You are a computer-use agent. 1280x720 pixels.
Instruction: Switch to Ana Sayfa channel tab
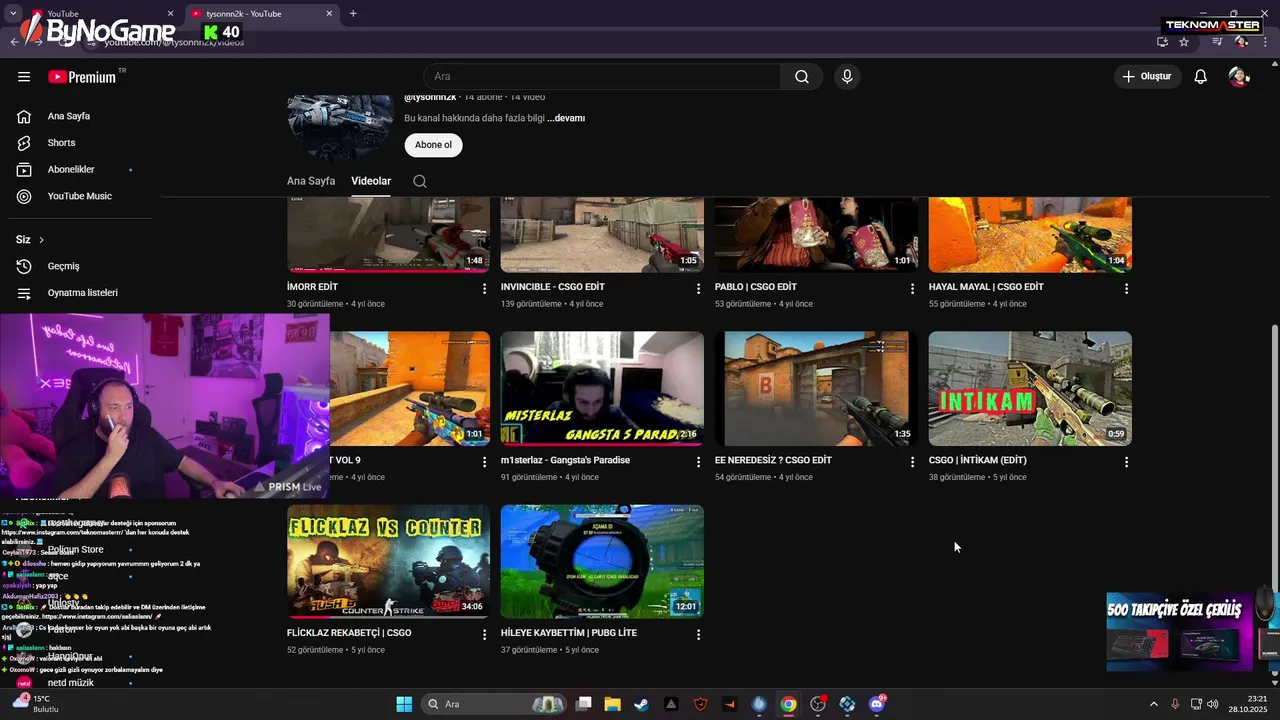point(311,181)
